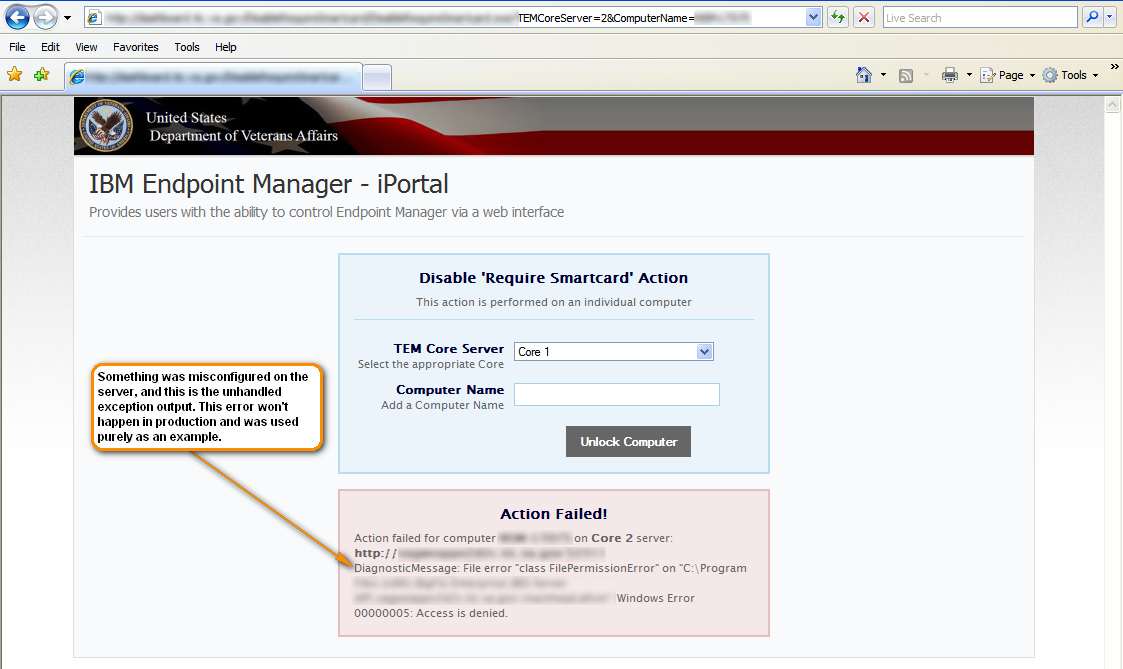Open the Favorites menu
Viewport: 1123px width, 669px height.
click(x=135, y=47)
